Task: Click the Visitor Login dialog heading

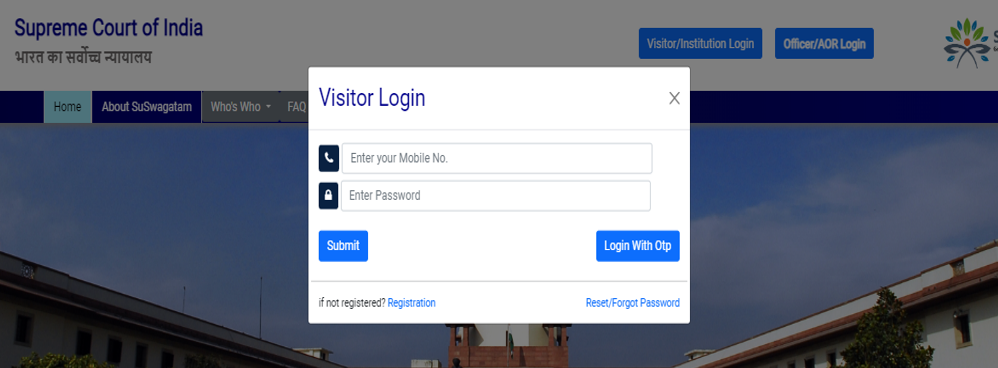Action: coord(372,98)
